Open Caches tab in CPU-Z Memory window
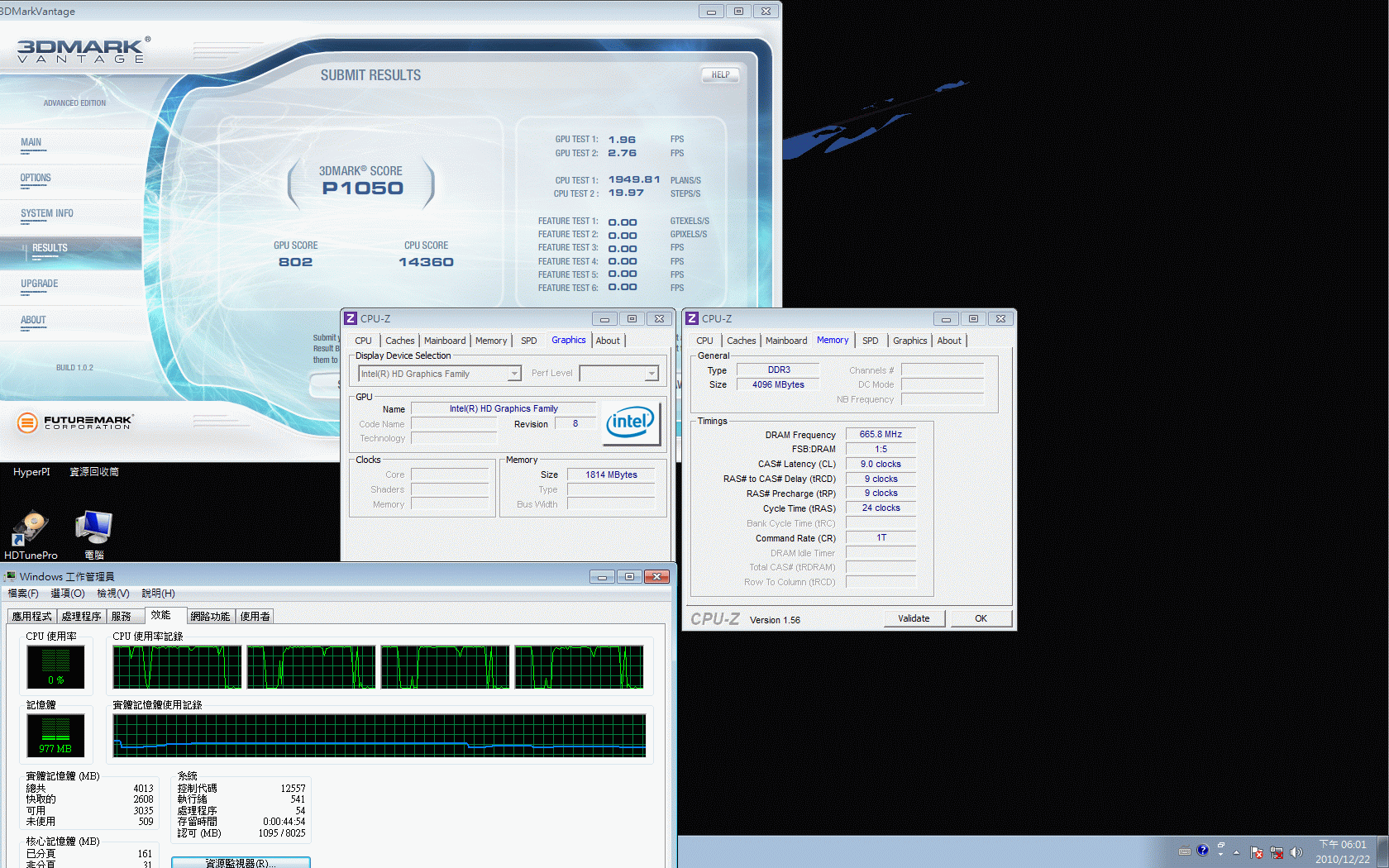 pos(742,341)
